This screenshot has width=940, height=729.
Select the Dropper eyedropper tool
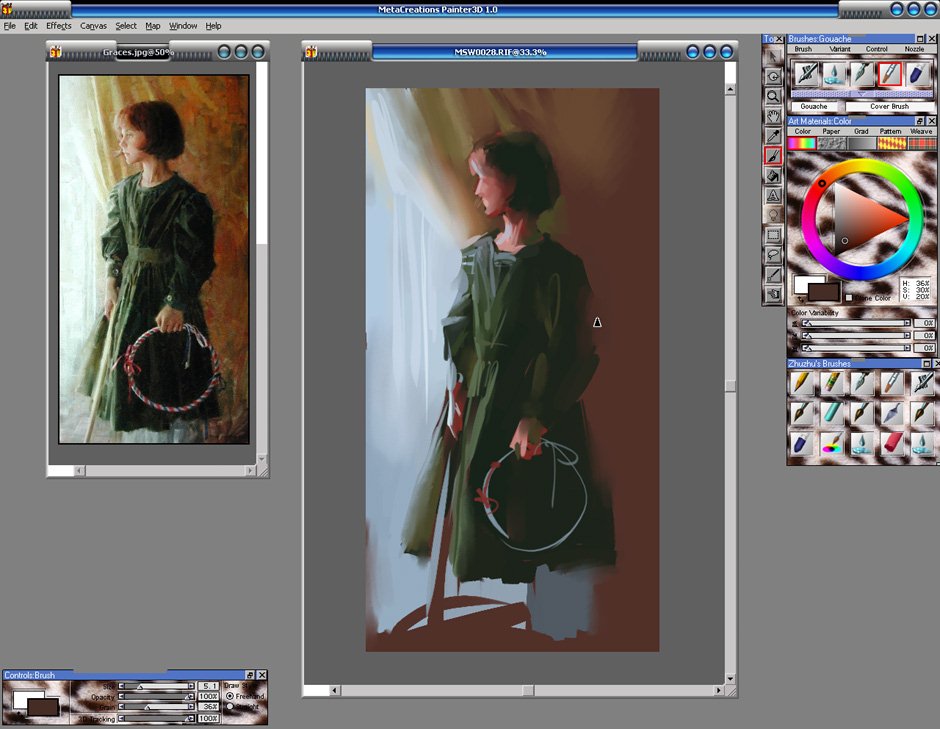tap(773, 135)
